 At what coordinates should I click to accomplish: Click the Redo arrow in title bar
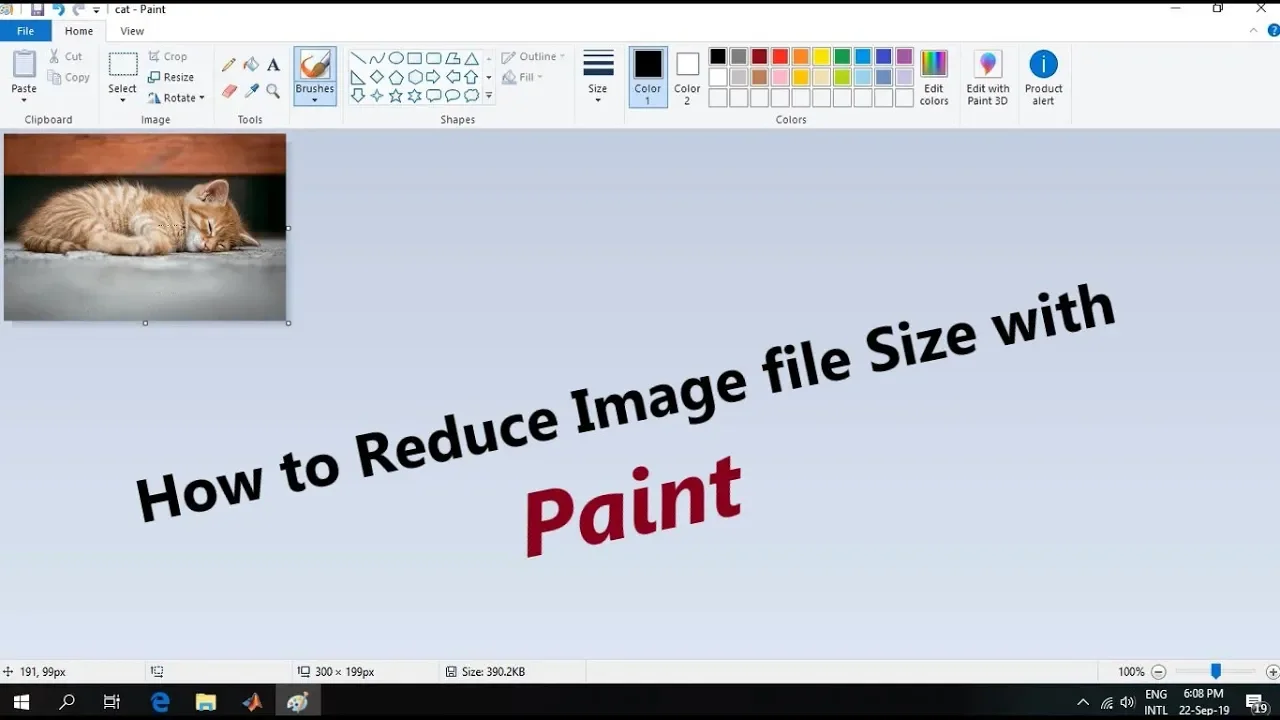(x=79, y=9)
